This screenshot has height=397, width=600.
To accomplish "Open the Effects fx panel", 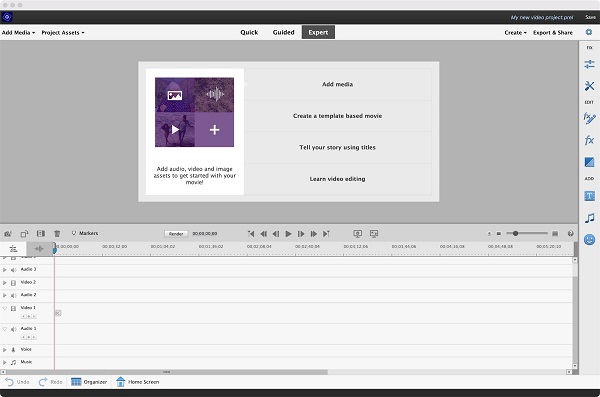I will pos(589,140).
